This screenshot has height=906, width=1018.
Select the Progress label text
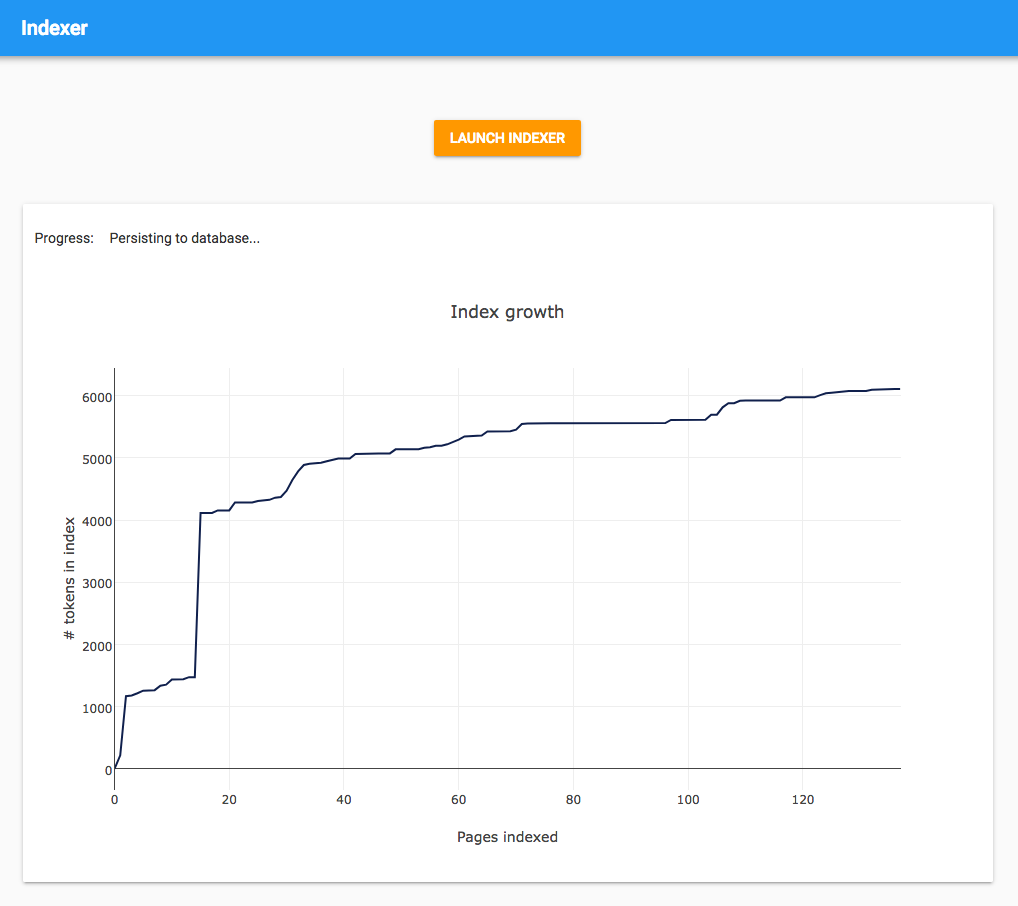[x=64, y=238]
